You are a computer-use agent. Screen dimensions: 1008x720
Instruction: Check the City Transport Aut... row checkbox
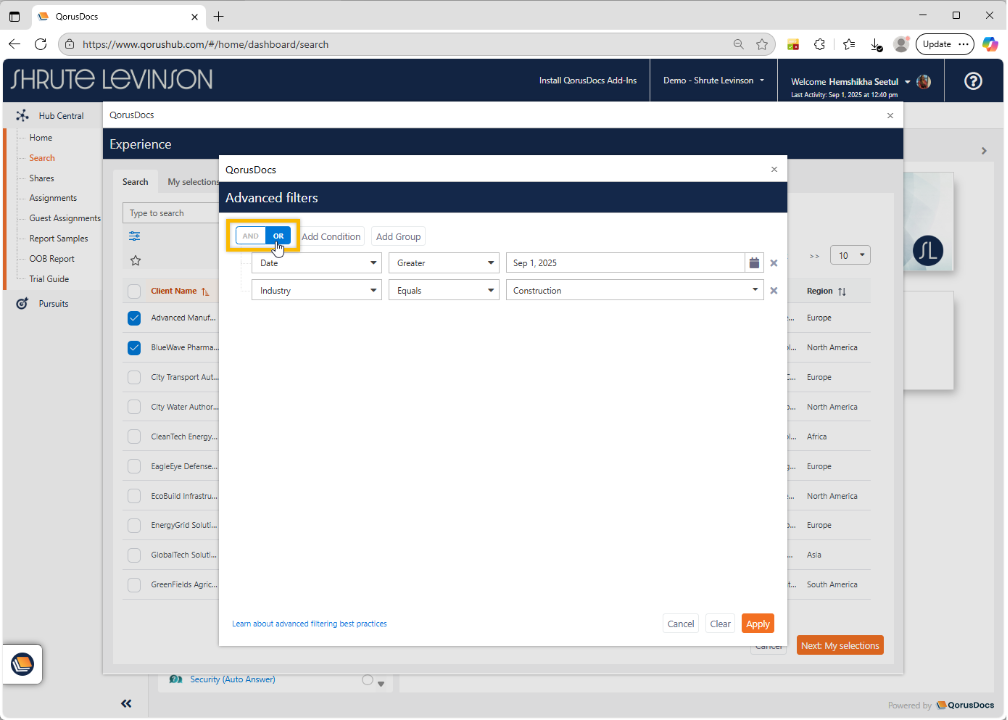tap(134, 378)
